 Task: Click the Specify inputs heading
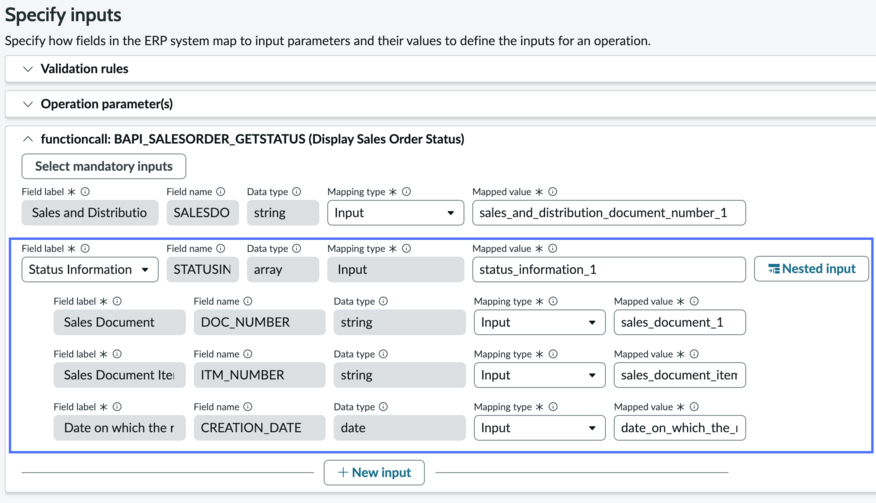coord(63,15)
